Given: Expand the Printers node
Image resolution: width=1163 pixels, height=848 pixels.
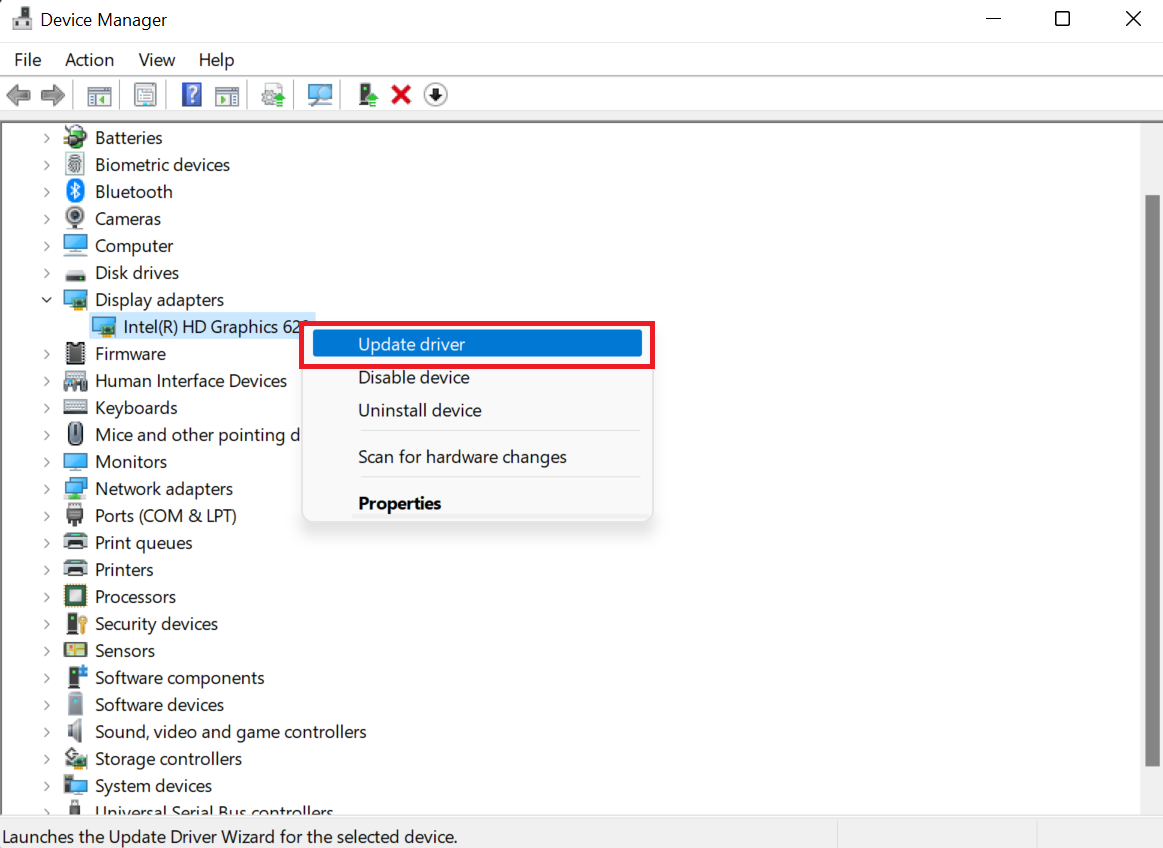Looking at the screenshot, I should click(47, 570).
